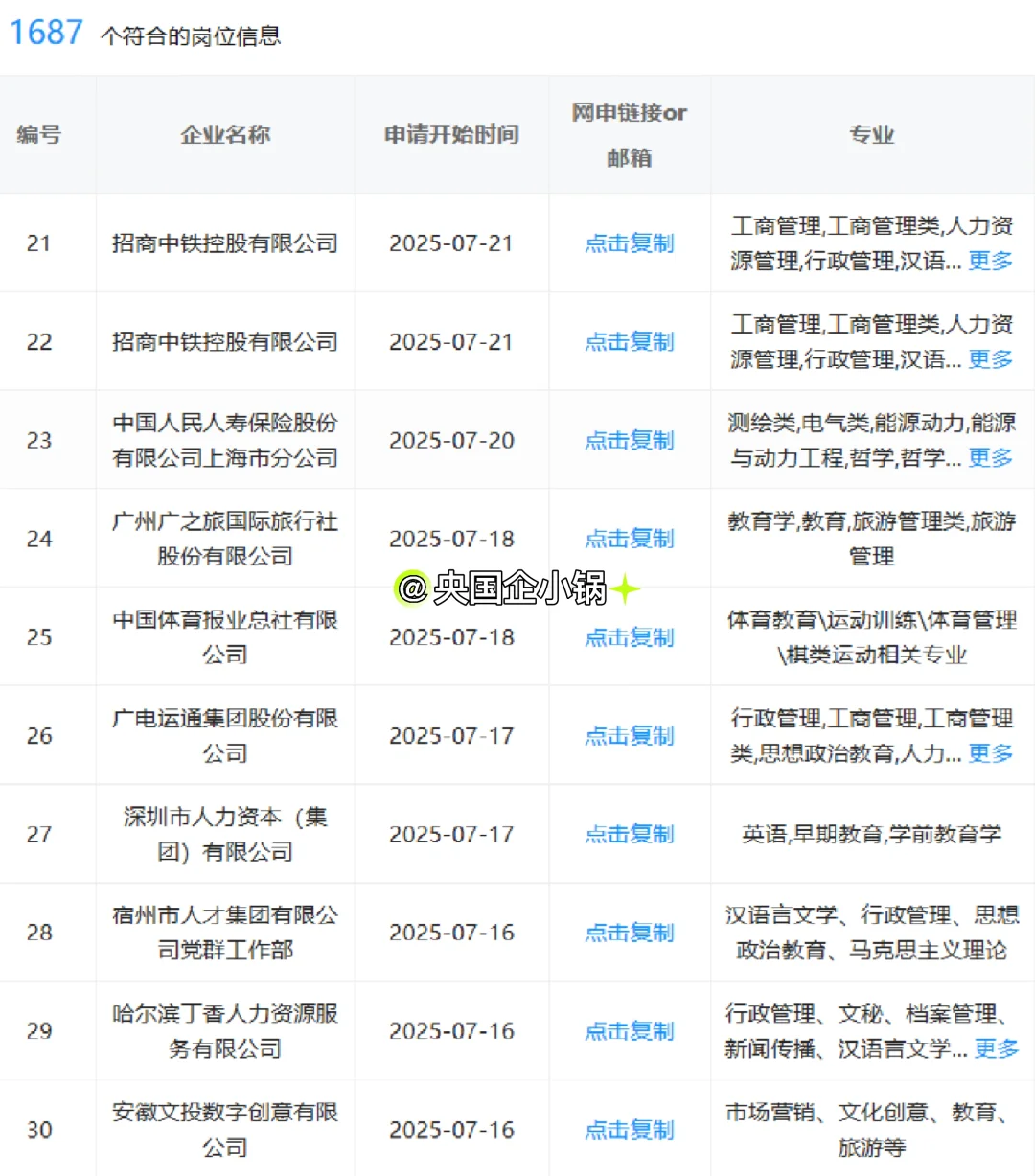Expand 更多 majors for 哈尔滨丁香 row

[x=997, y=1049]
